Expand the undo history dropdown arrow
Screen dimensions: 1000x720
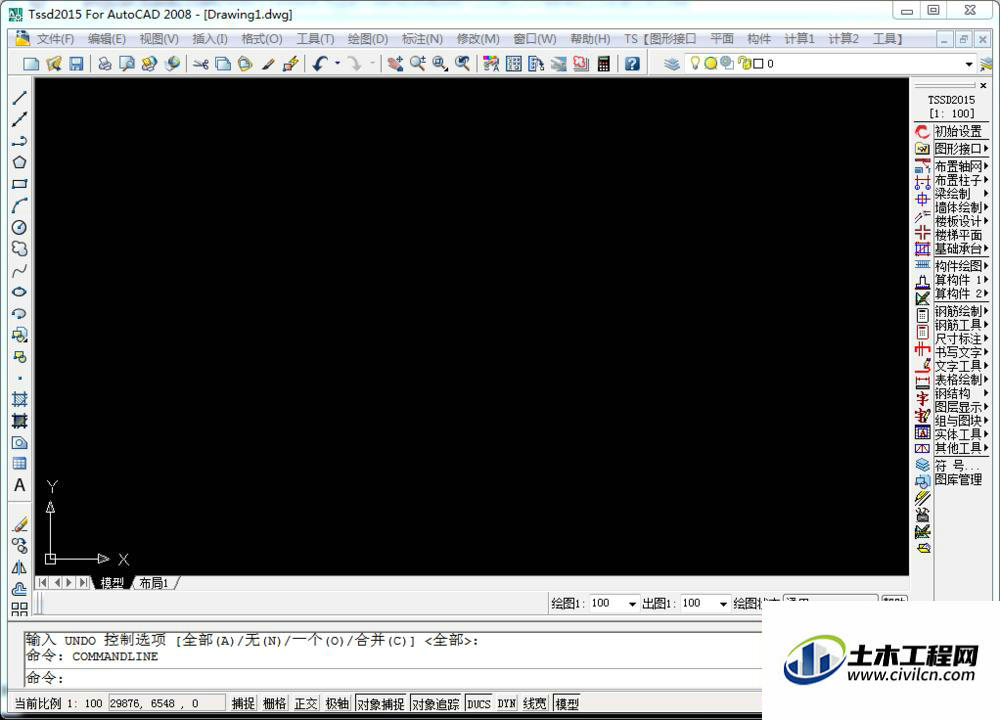[x=337, y=63]
